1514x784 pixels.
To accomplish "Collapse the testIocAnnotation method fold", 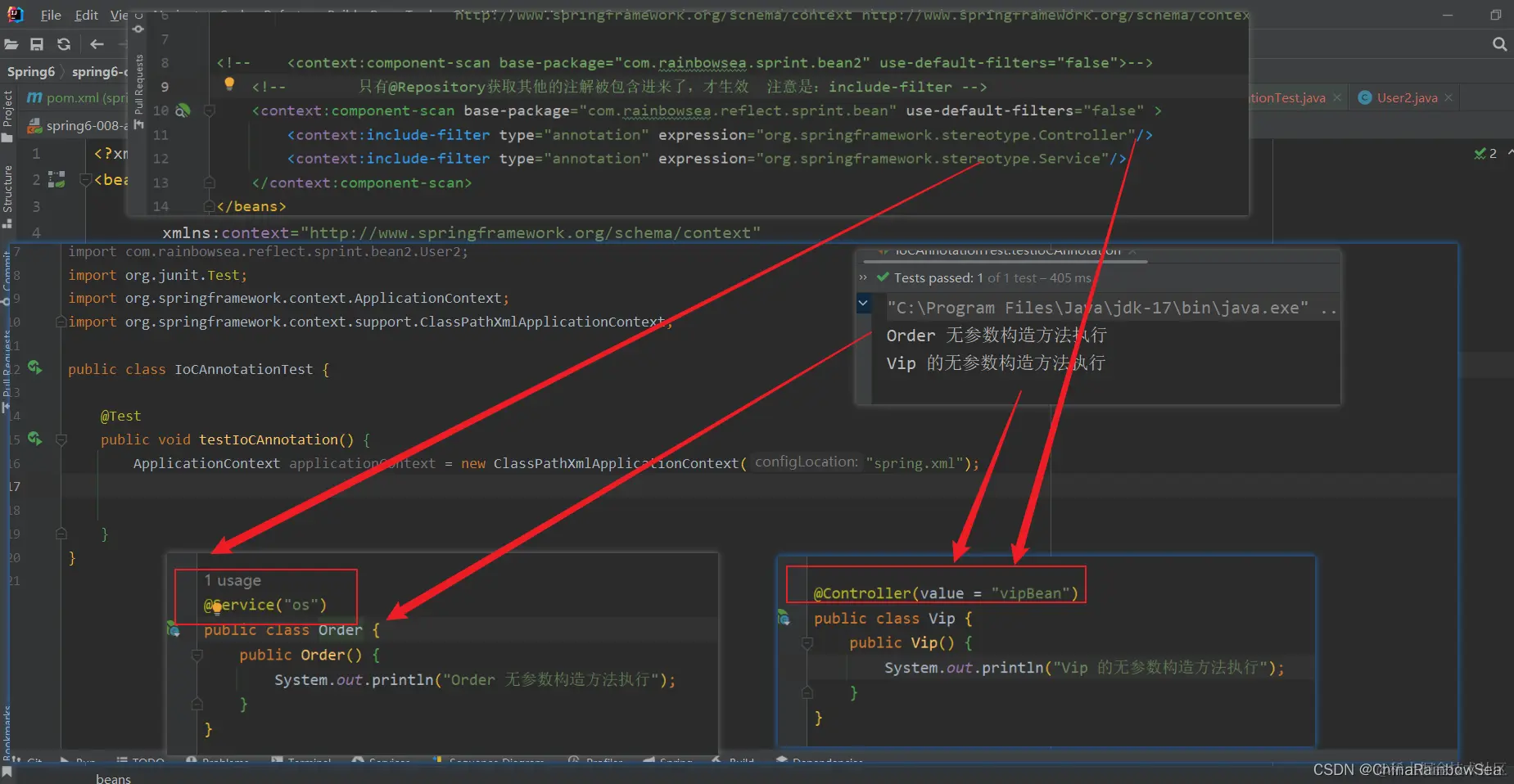I will pos(61,439).
